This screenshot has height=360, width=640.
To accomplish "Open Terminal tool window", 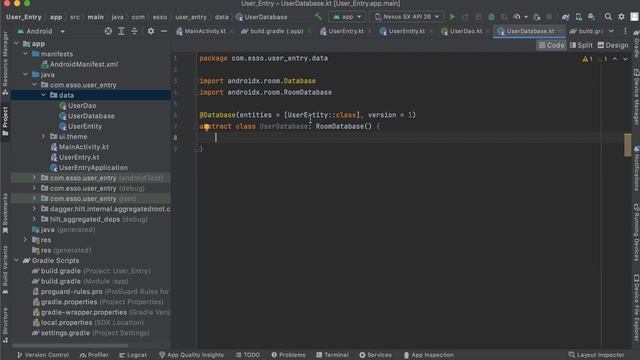I will point(332,355).
